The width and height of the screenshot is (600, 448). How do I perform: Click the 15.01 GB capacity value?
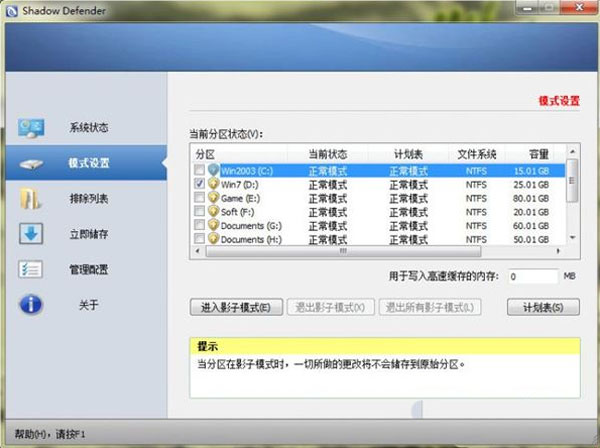point(531,171)
